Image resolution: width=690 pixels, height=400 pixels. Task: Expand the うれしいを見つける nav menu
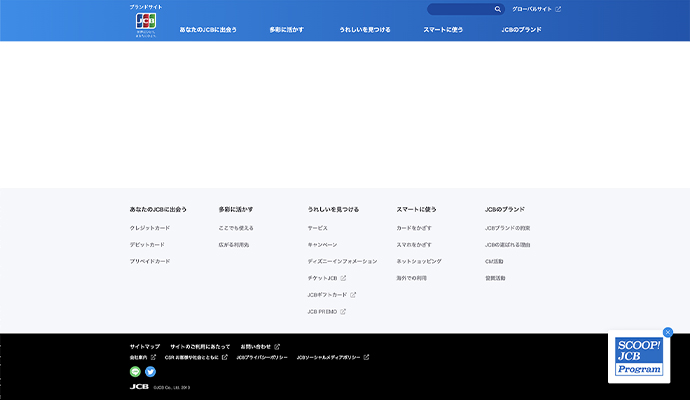point(364,30)
